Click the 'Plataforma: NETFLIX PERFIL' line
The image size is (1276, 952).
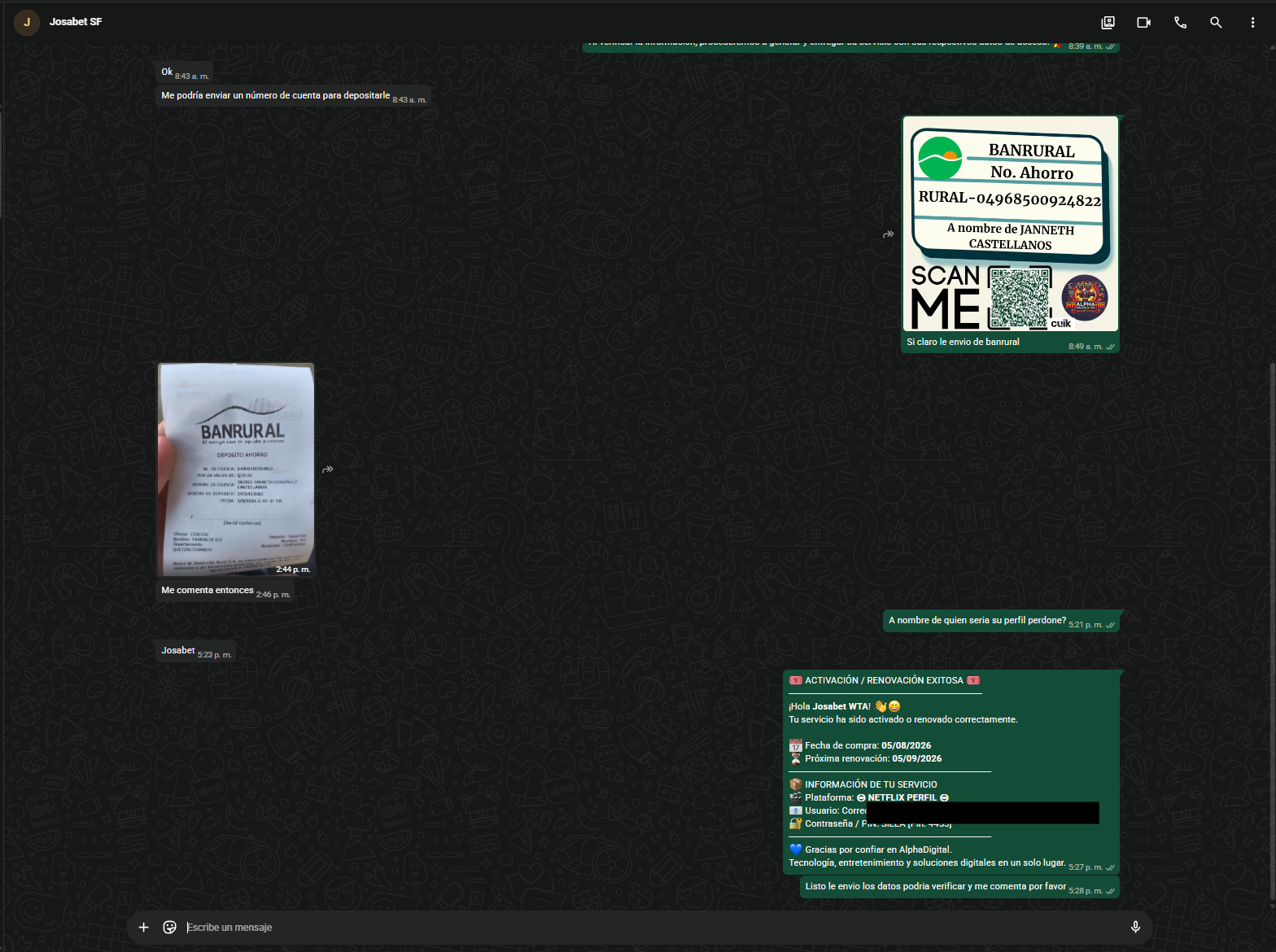(x=869, y=797)
